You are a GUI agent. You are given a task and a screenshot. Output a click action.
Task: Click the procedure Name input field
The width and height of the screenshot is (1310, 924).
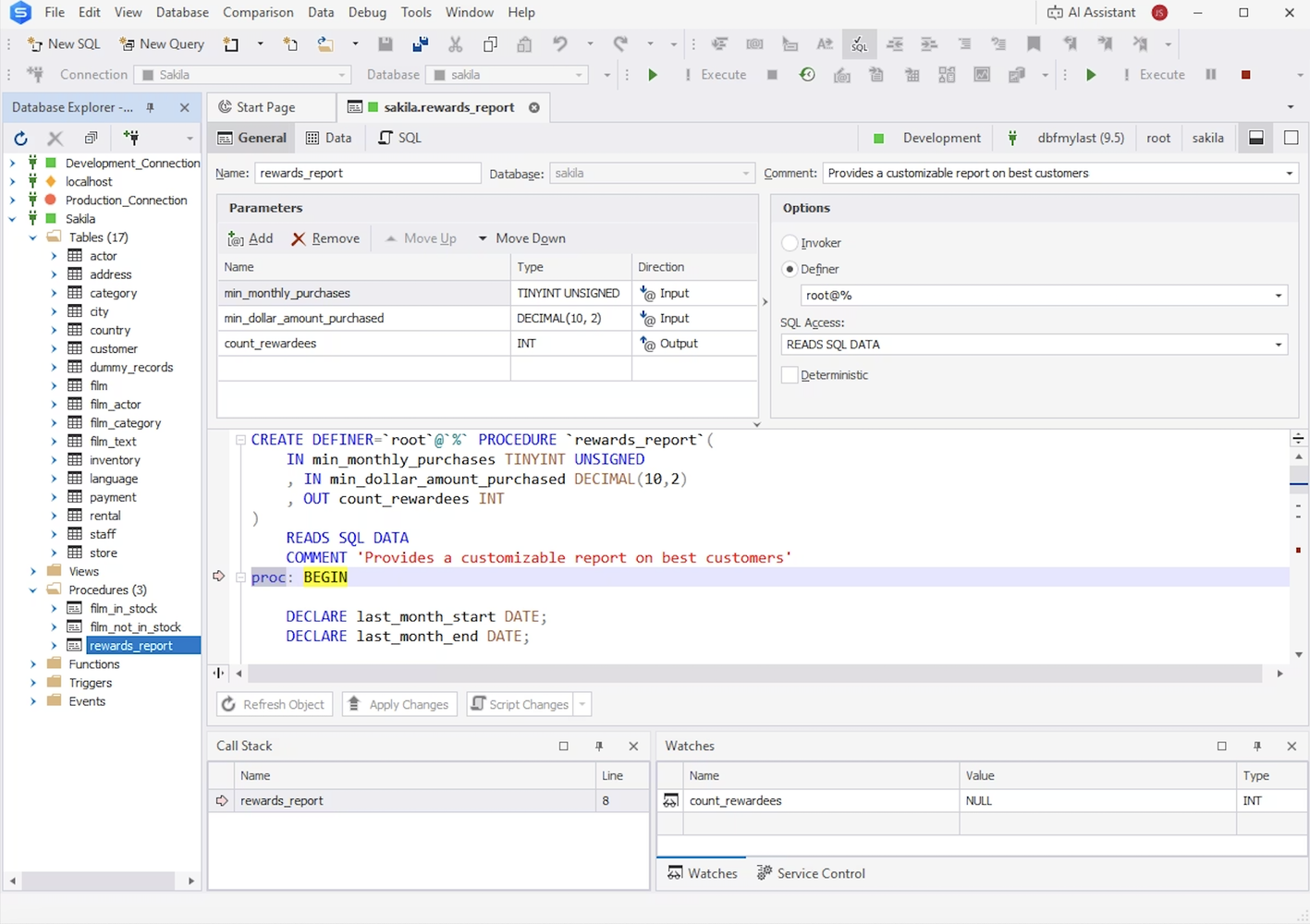pyautogui.click(x=368, y=173)
